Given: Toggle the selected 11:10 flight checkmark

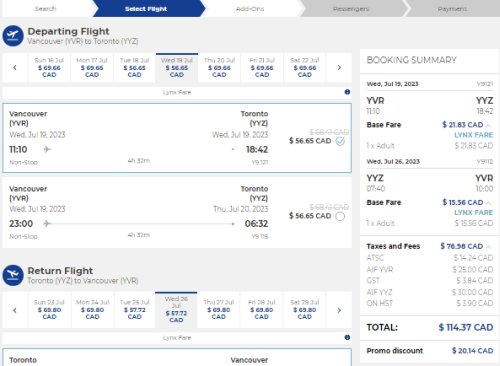Looking at the screenshot, I should (x=340, y=141).
